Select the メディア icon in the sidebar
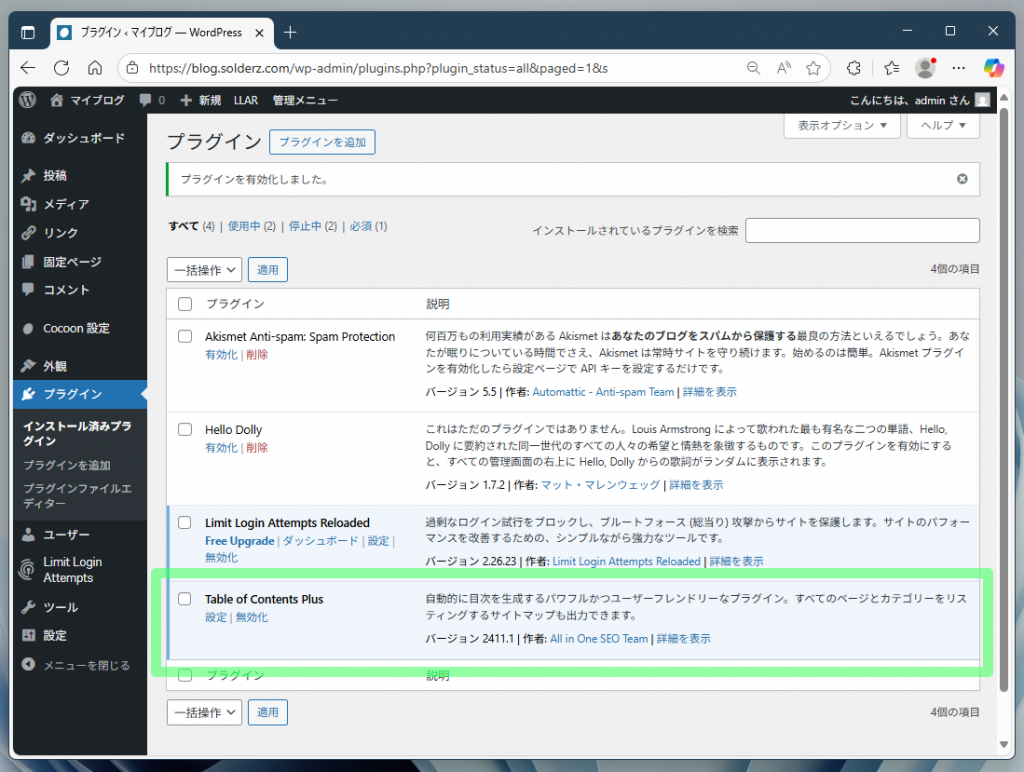Viewport: 1024px width, 772px height. click(x=28, y=204)
